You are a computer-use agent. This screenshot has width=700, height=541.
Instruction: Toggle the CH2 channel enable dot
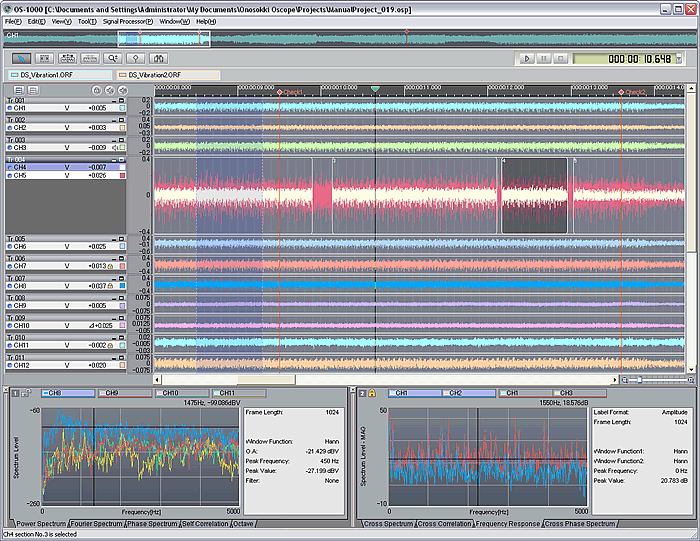pyautogui.click(x=9, y=128)
